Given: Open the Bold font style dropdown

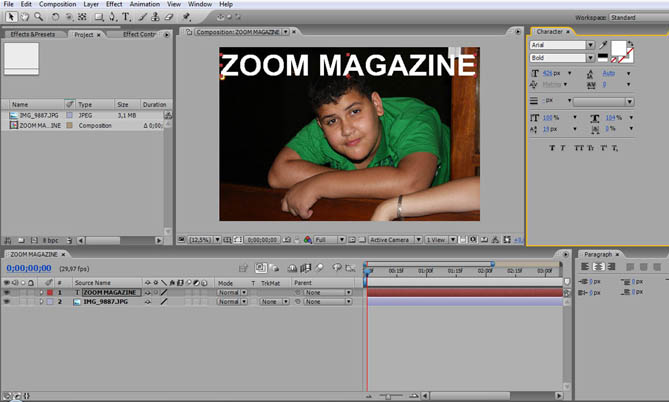Looking at the screenshot, I should [x=591, y=57].
